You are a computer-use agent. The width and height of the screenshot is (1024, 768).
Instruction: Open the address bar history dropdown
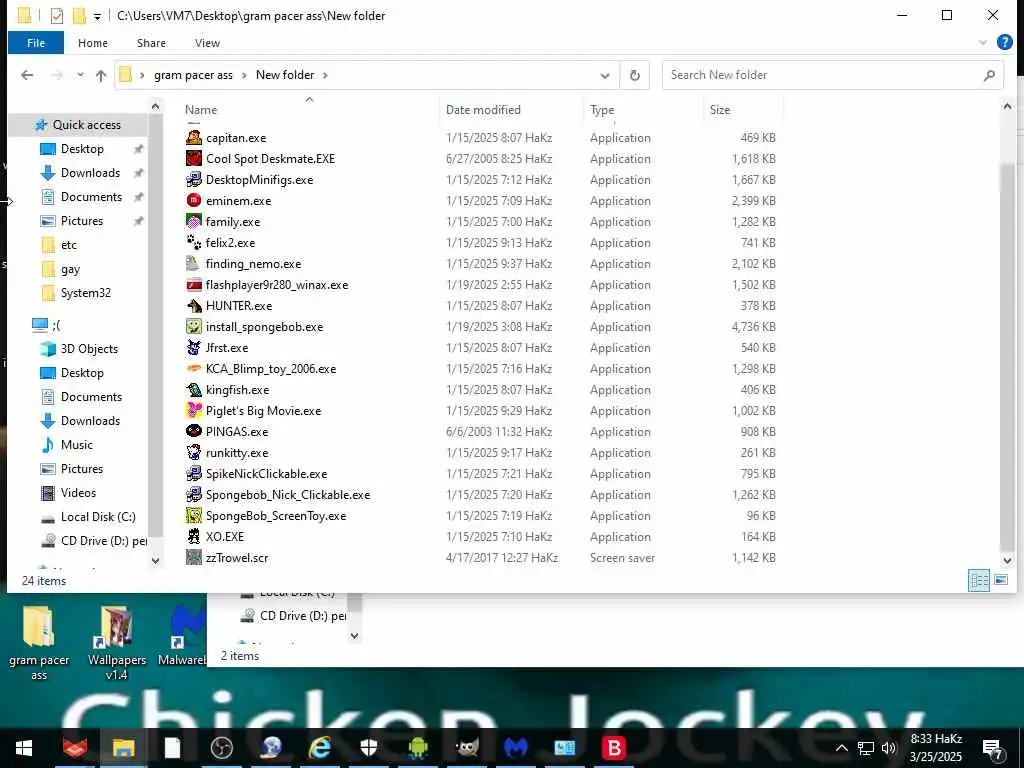[605, 76]
